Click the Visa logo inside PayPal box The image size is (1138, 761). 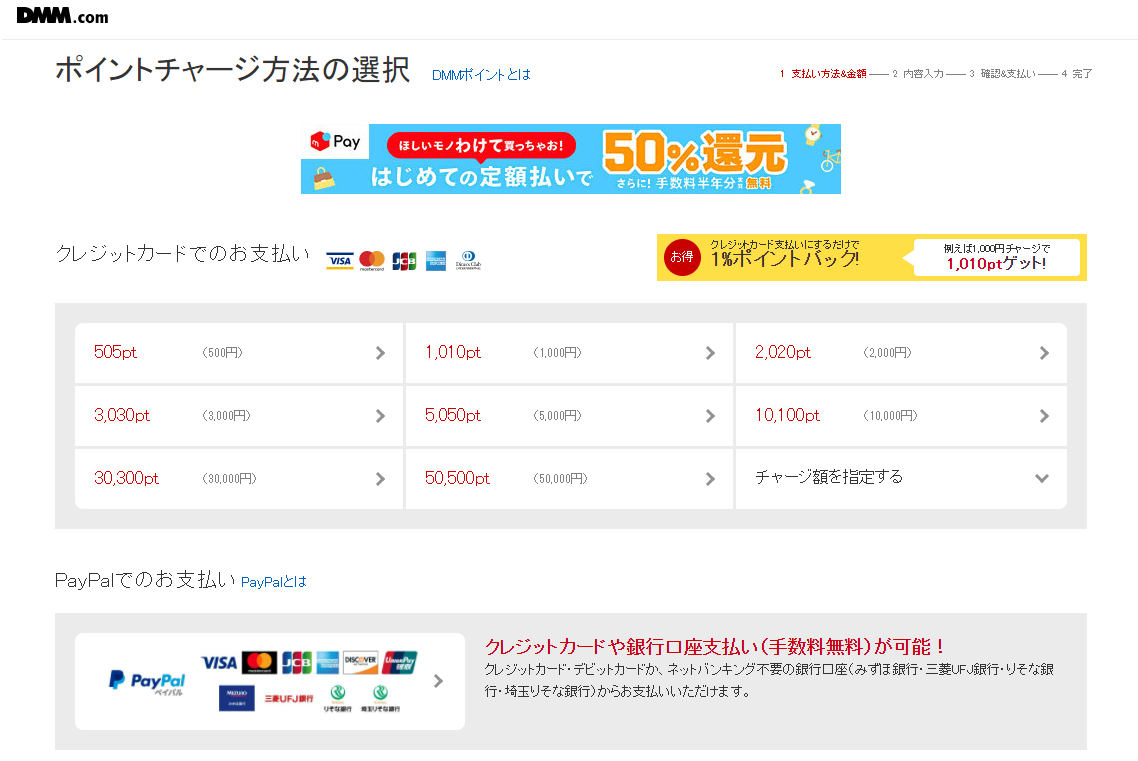(219, 662)
